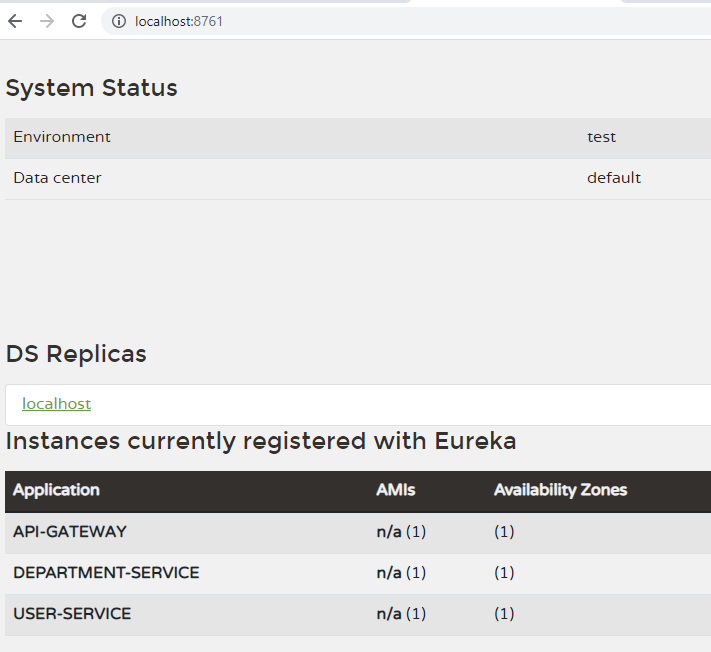Viewport: 711px width, 652px height.
Task: Focus the localhost:8761 address bar
Action: coord(300,21)
